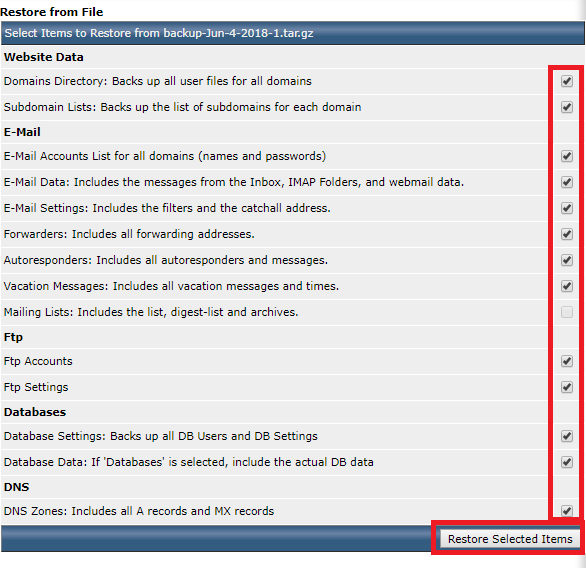Uncheck the Ftp Accounts checkbox
Viewport: 586px width, 568px height.
567,361
